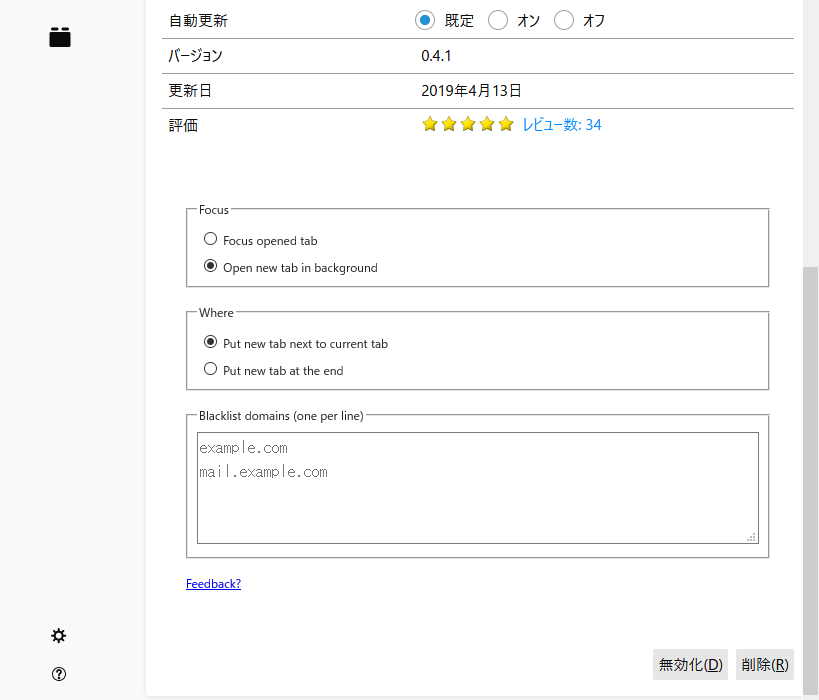Select Put new tab next to current tab
The image size is (819, 700).
click(x=210, y=342)
